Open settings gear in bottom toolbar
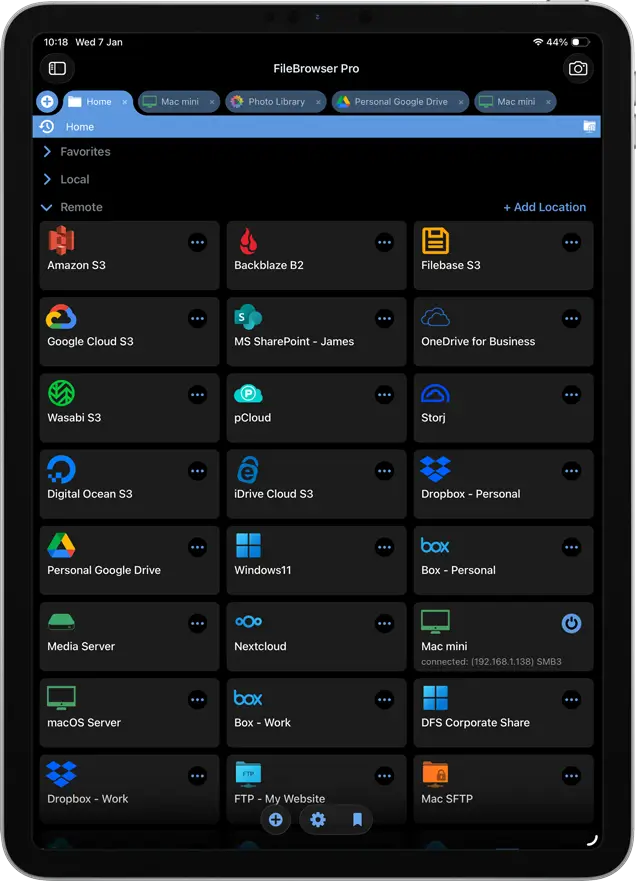Screen dimensions: 636x881 click(318, 820)
